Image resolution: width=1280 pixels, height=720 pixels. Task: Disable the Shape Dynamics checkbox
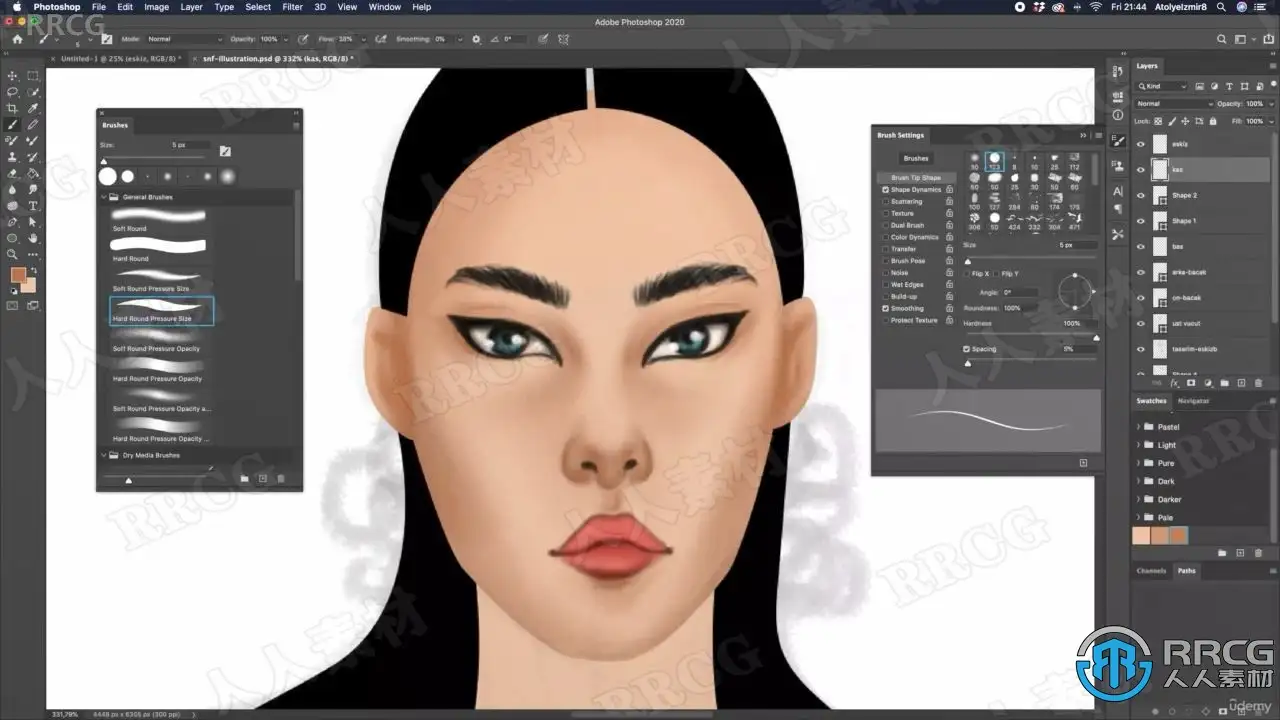pos(885,190)
